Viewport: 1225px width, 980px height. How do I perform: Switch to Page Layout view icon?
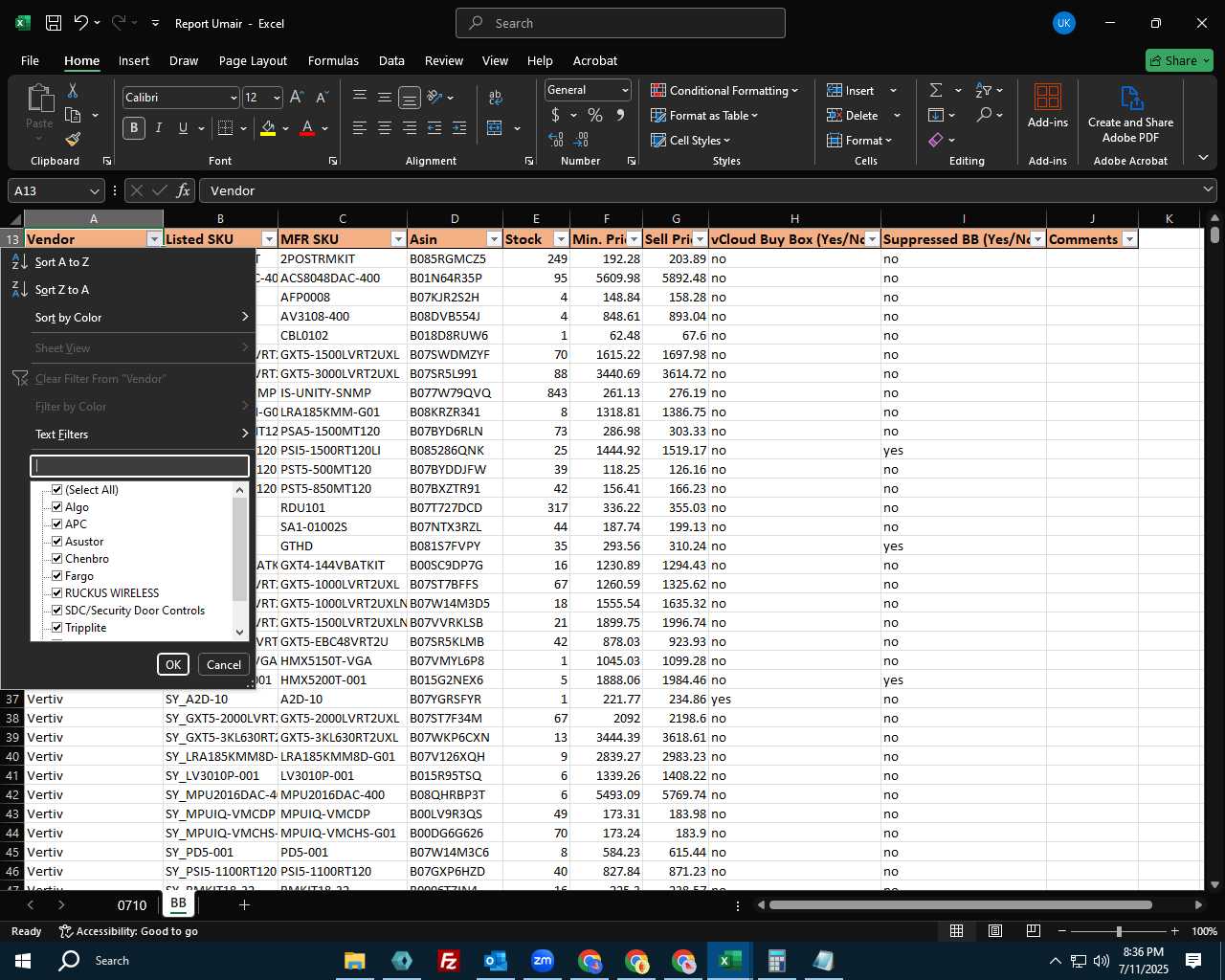[x=995, y=931]
